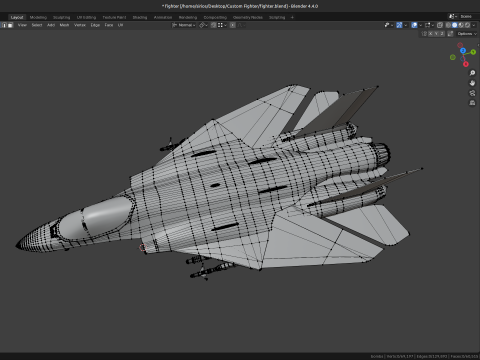Toggle the viewport gizmos button
This screenshot has width=480, height=360.
[x=399, y=25]
